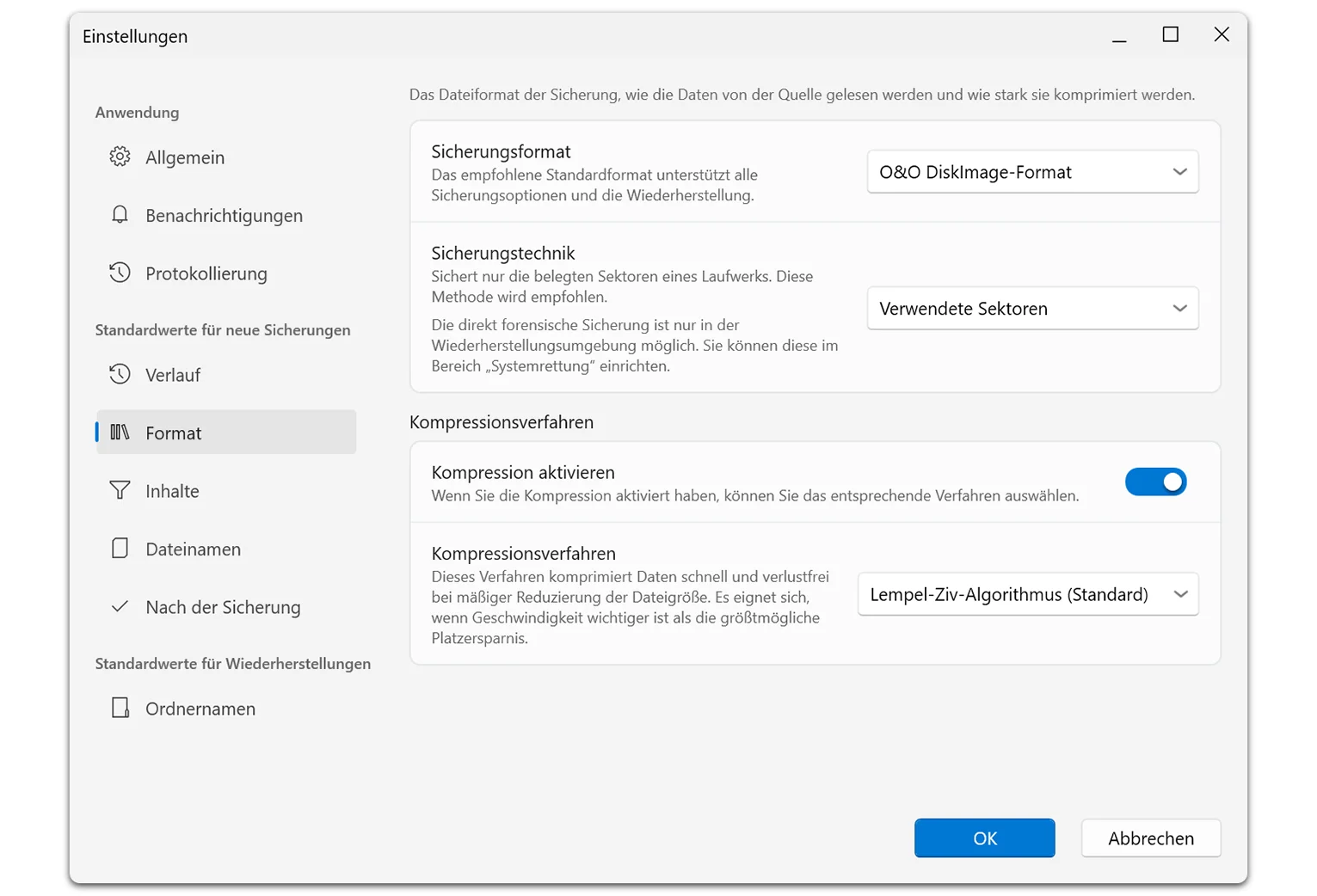Open the Inhalte settings page

(x=225, y=491)
